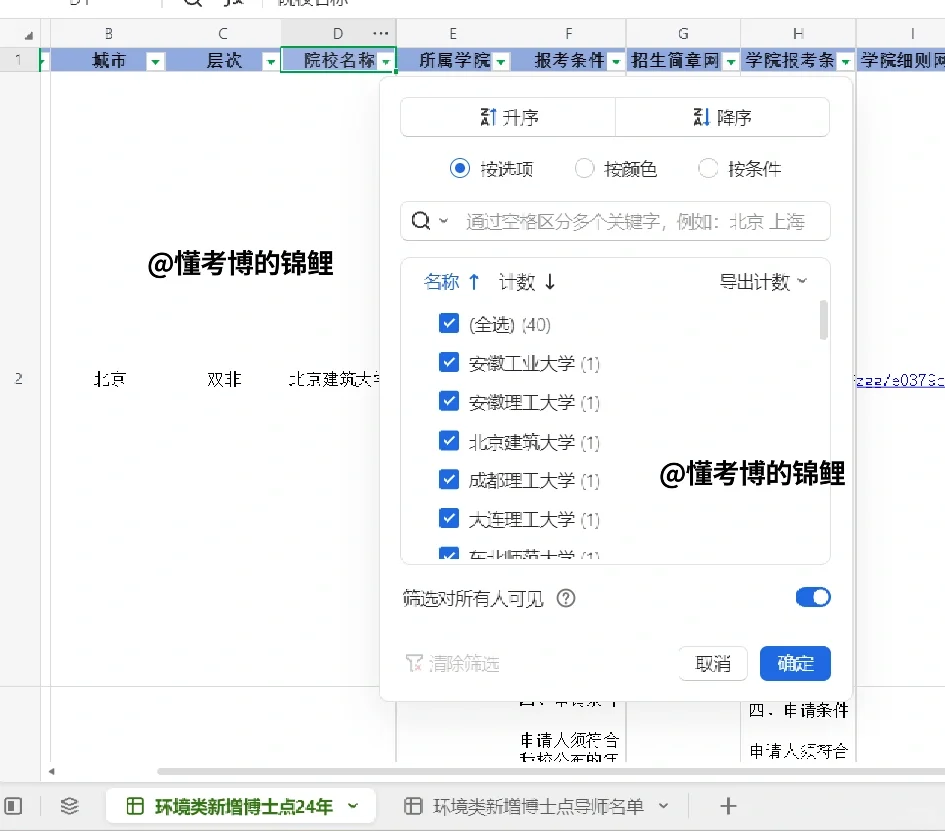Sort filter list by 计数
This screenshot has width=945, height=831.
(527, 281)
